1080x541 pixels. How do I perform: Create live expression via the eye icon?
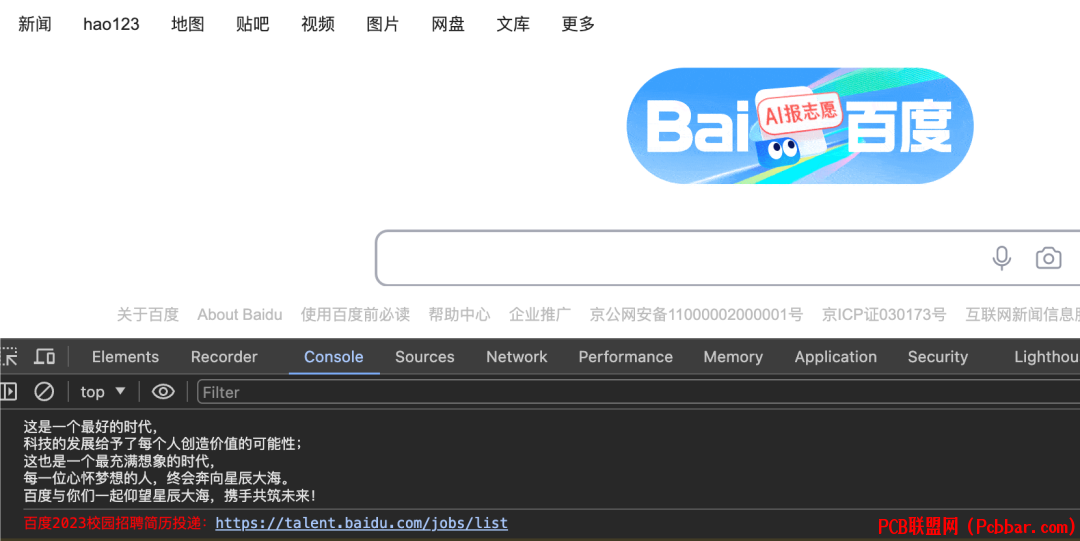tap(163, 392)
